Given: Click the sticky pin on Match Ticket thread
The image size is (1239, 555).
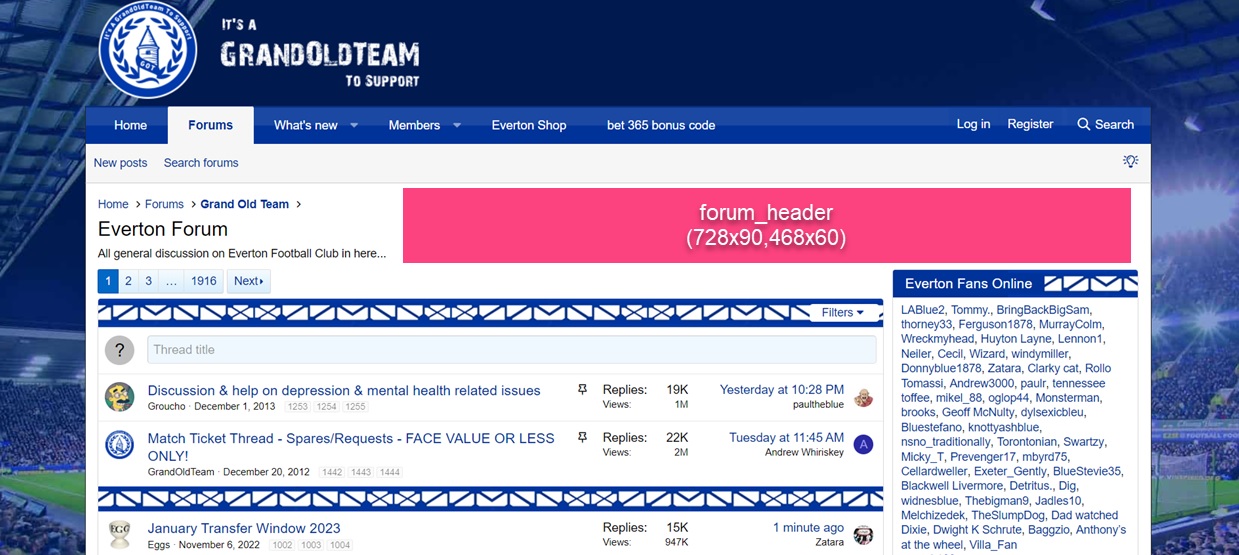Looking at the screenshot, I should coord(582,438).
